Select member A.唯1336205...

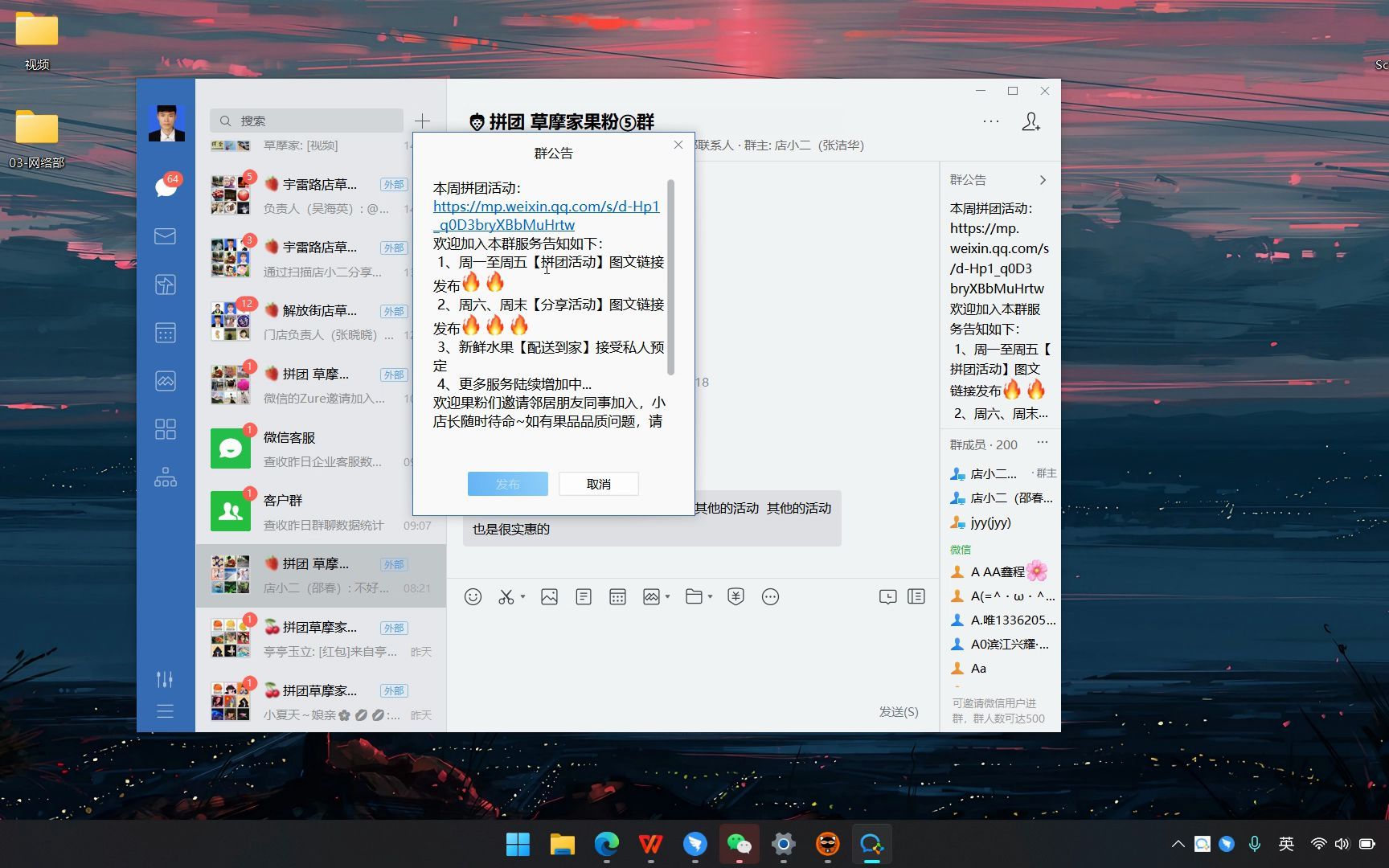pos(1000,620)
